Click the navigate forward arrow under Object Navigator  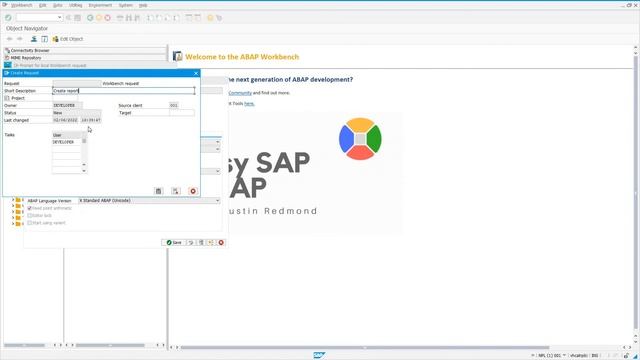19,39
